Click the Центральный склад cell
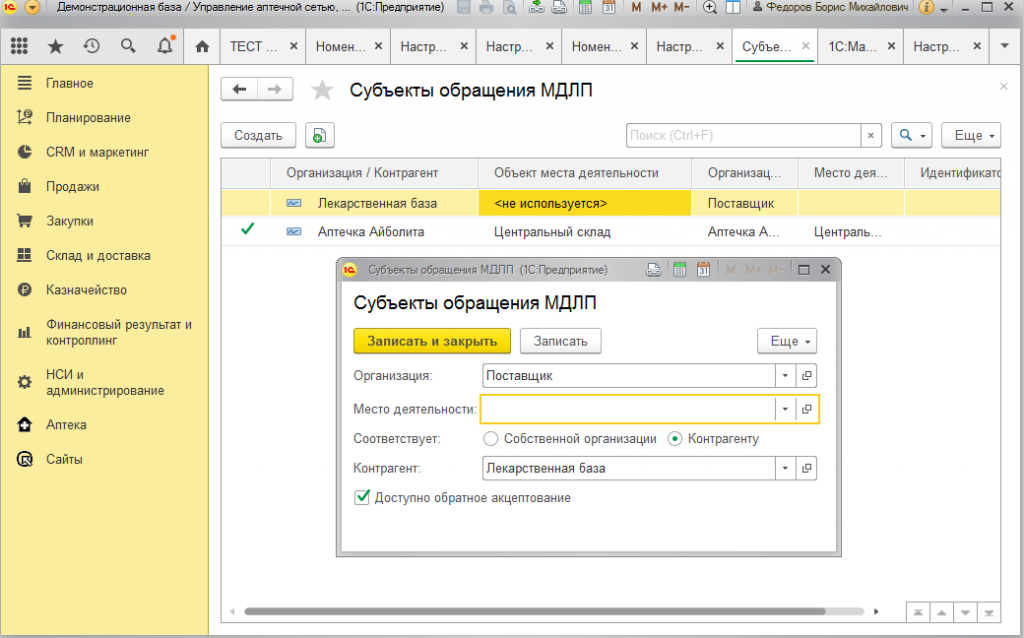1024x638 pixels. pos(584,231)
